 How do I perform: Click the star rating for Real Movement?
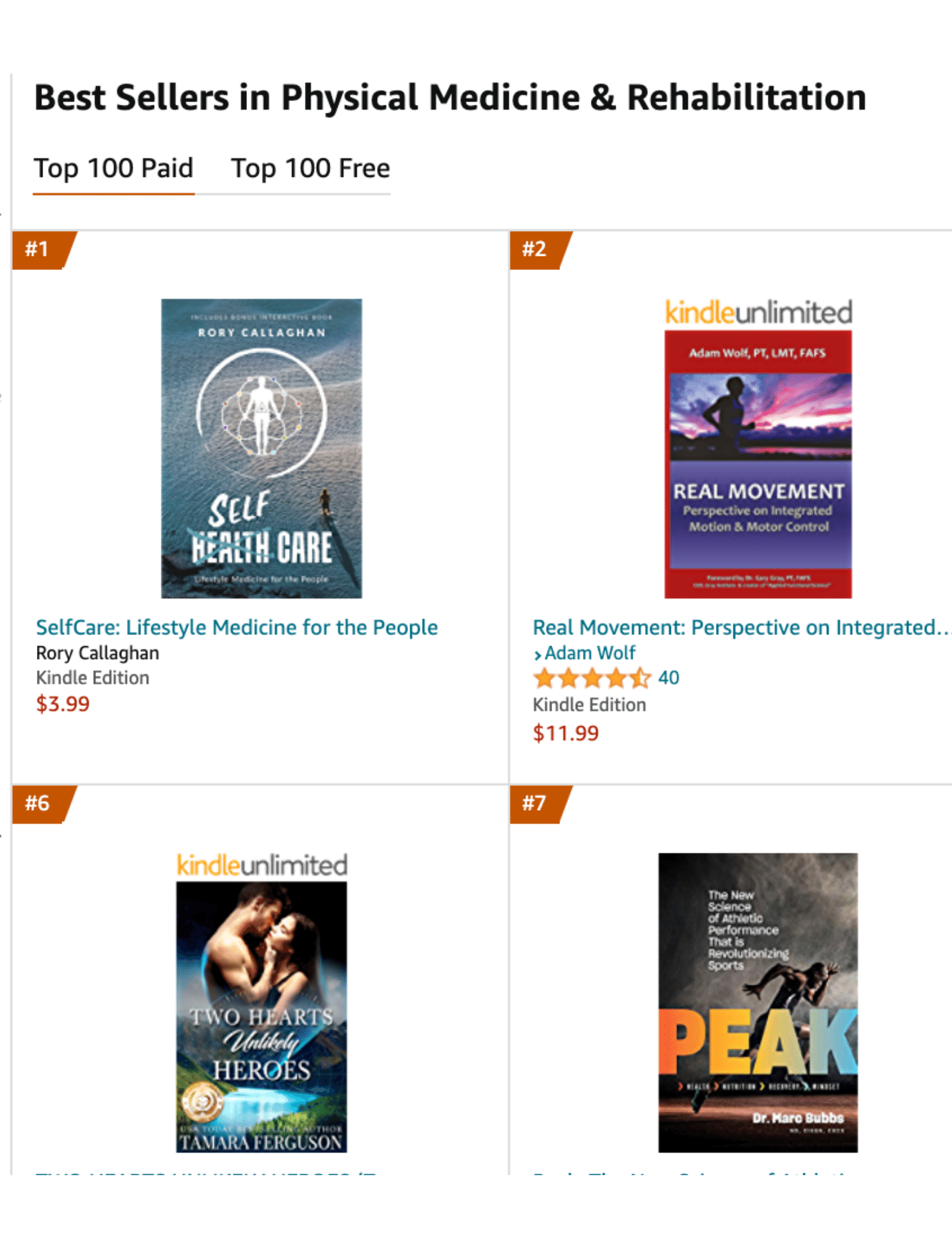pyautogui.click(x=592, y=678)
